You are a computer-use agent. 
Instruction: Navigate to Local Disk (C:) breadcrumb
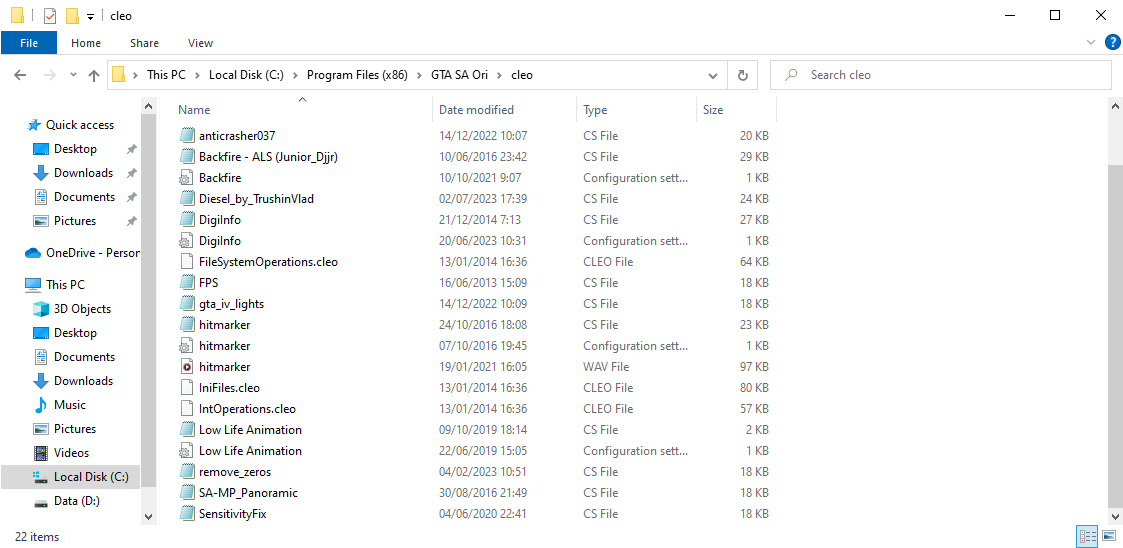[x=246, y=74]
